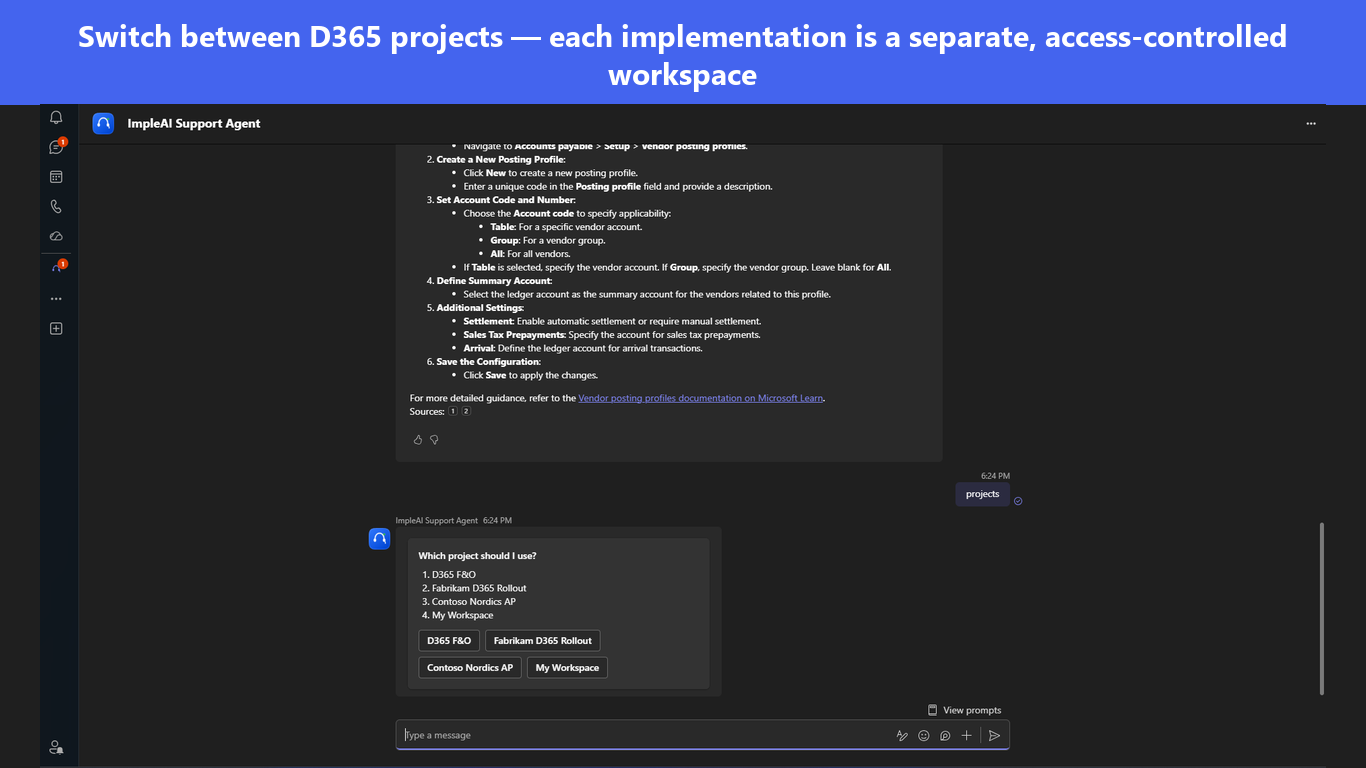The image size is (1366, 768).
Task: Click the 'Sources:' label
Action: coord(427,411)
